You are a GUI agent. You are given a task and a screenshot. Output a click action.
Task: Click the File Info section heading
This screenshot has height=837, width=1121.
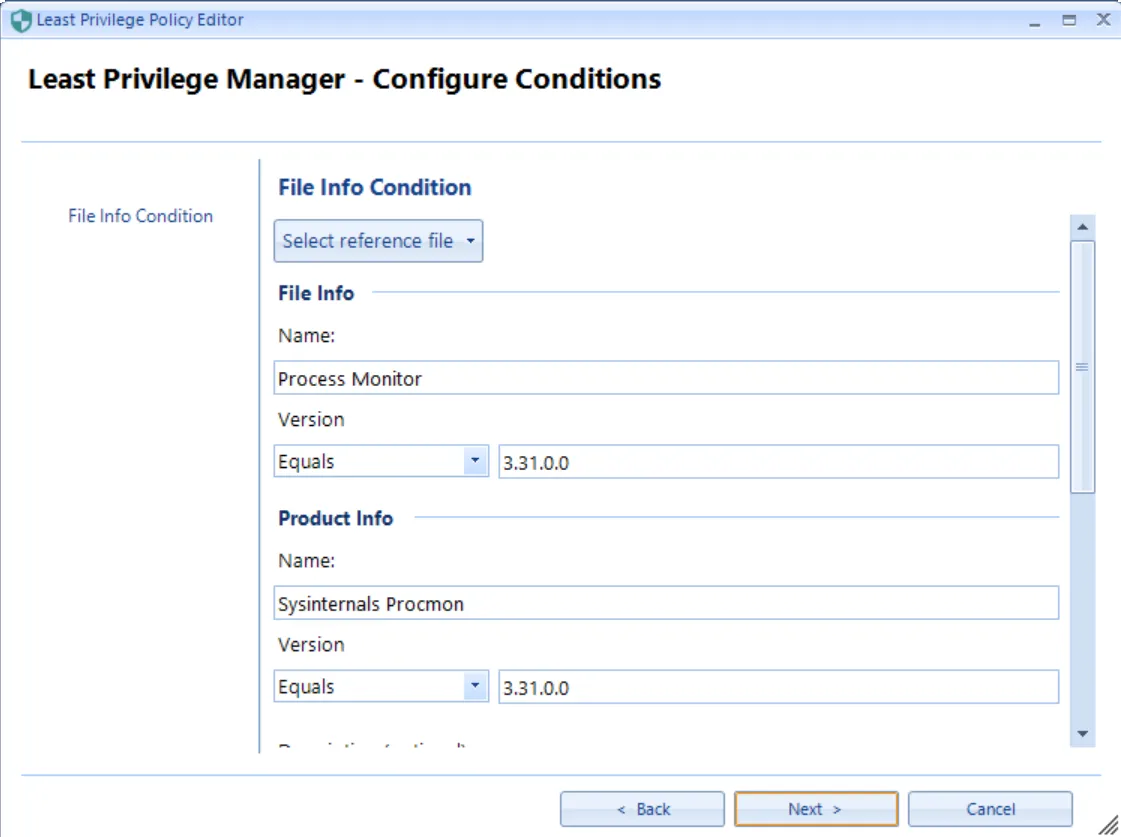point(315,292)
